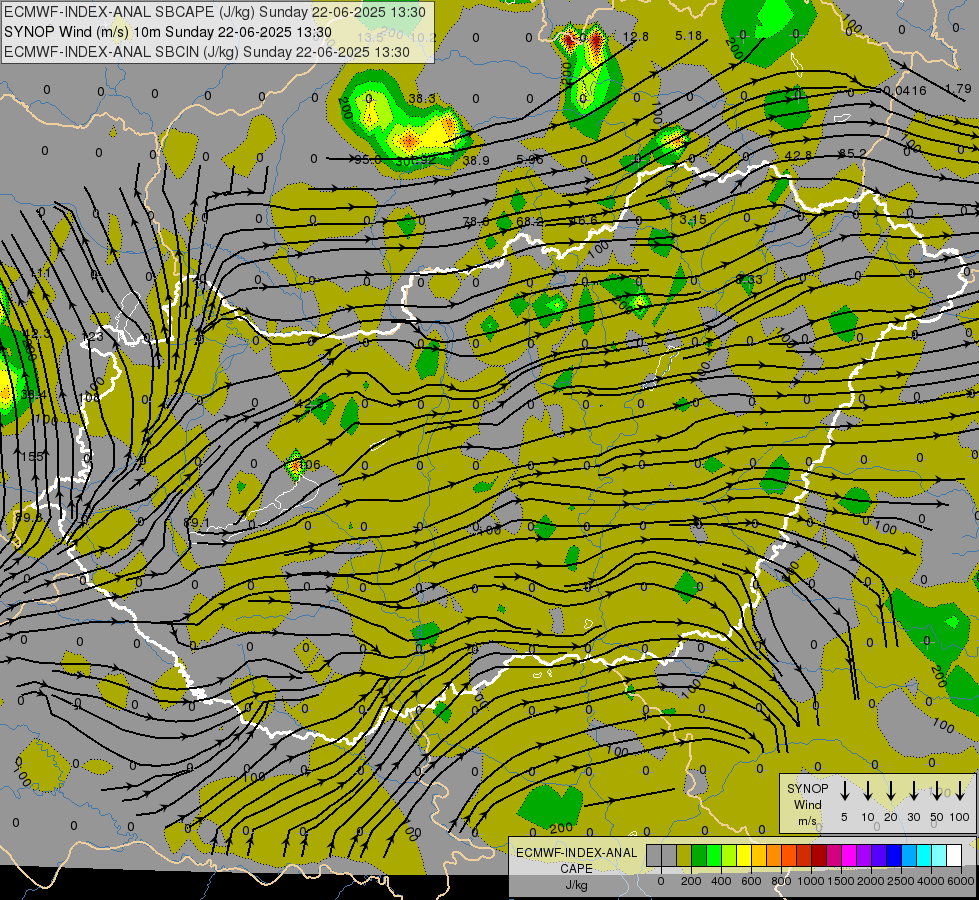979x900 pixels.
Task: Pick the pure yellow swatch in the CAPE legend
Action: (x=744, y=855)
